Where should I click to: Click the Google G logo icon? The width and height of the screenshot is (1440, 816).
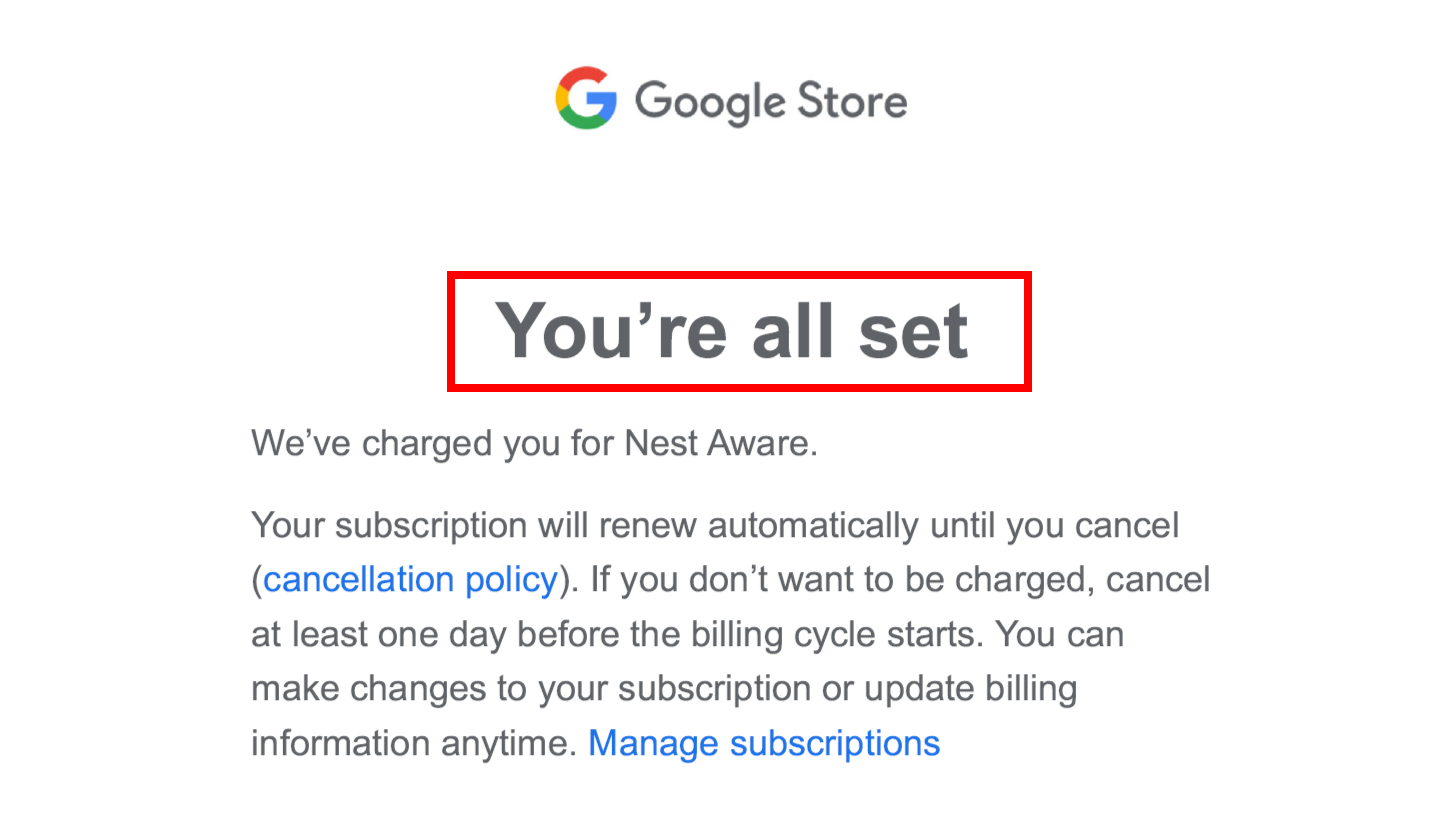coord(586,98)
